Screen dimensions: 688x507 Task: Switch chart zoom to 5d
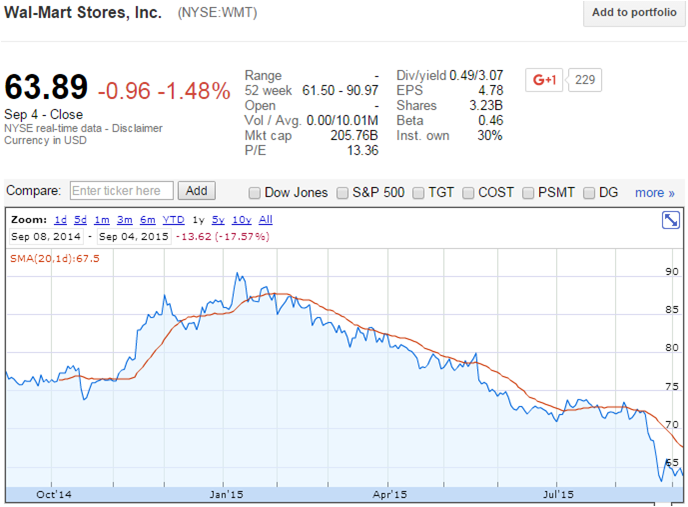pyautogui.click(x=80, y=220)
